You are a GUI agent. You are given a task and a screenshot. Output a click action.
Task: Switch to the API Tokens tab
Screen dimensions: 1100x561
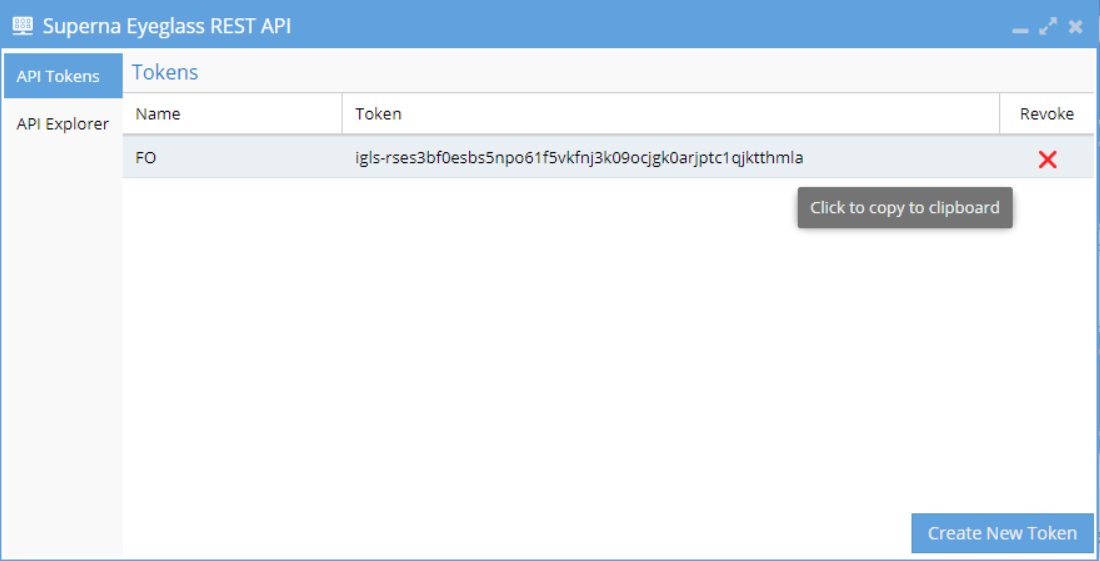[63, 76]
